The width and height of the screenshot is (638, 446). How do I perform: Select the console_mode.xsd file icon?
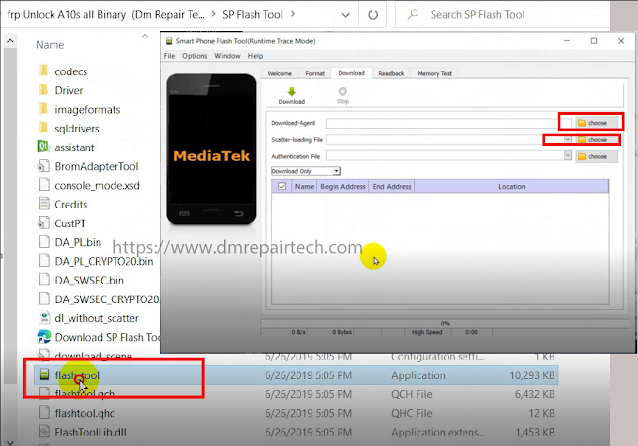(44, 185)
